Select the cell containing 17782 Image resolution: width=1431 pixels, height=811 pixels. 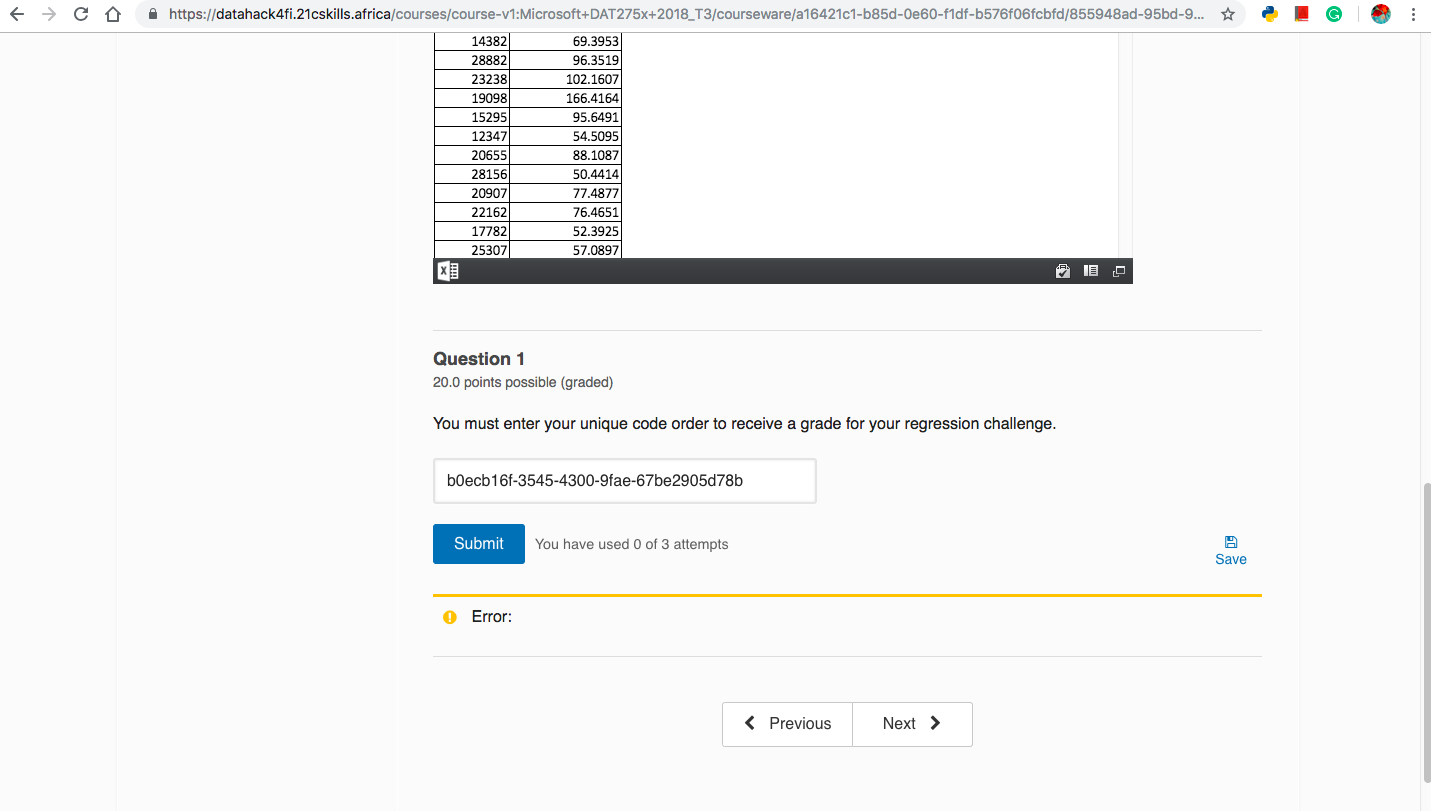(x=472, y=231)
